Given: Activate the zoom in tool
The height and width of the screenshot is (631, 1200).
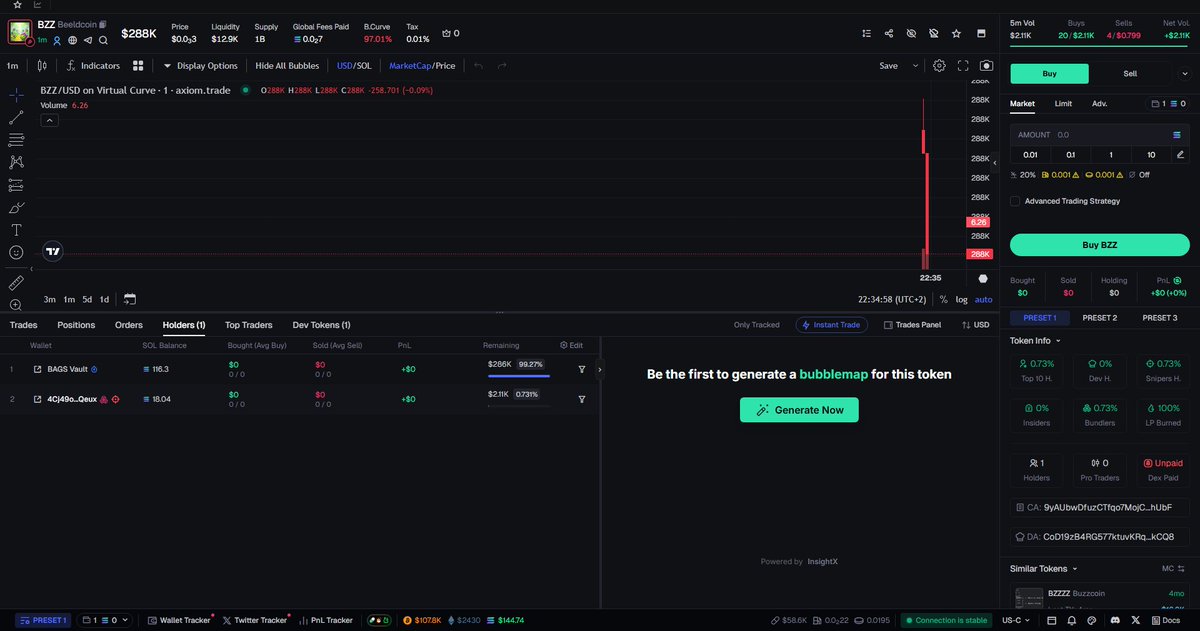Looking at the screenshot, I should point(16,305).
